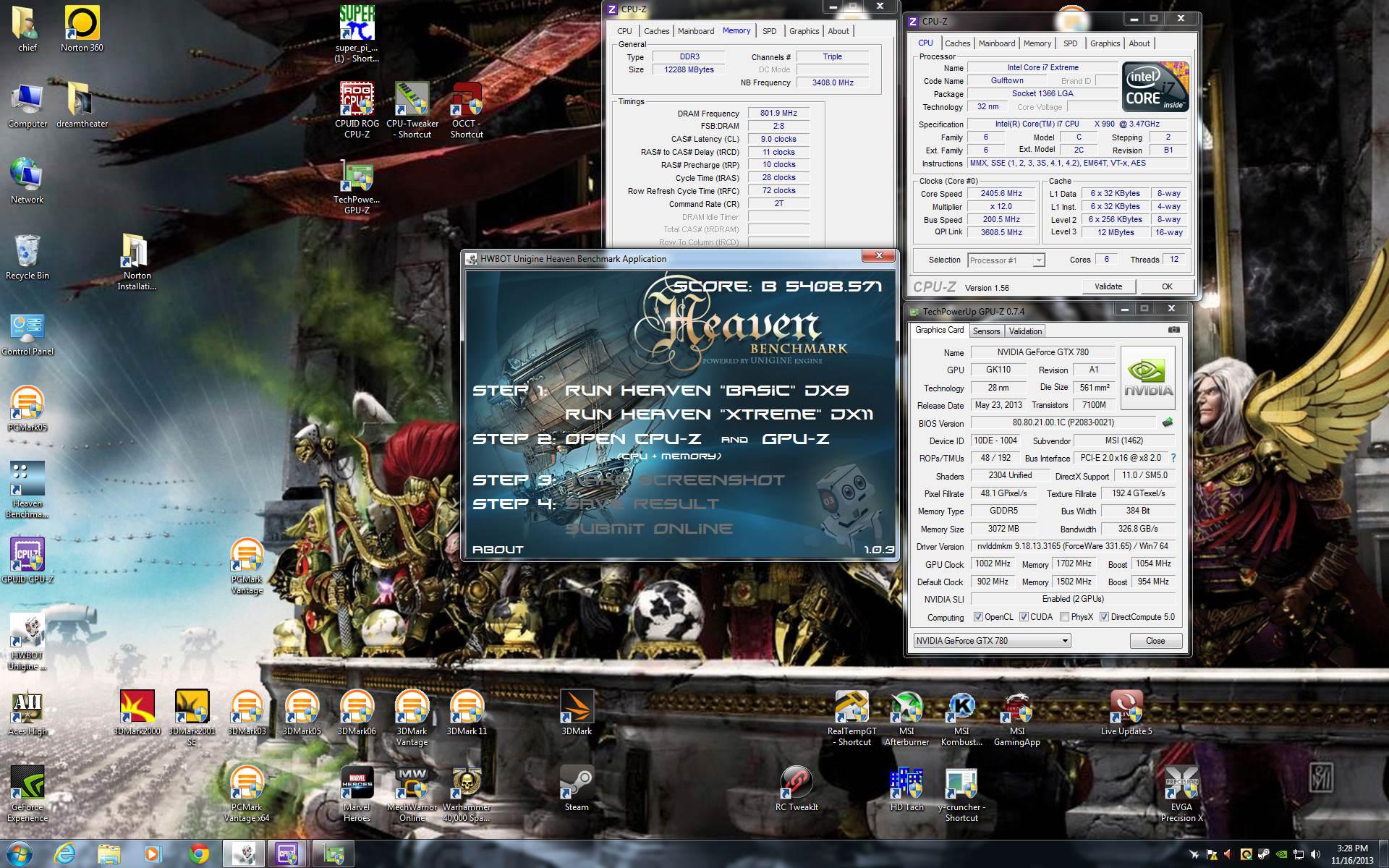This screenshot has width=1389, height=868.
Task: Open About tab in CPU-Z CPU window
Action: tap(1139, 43)
